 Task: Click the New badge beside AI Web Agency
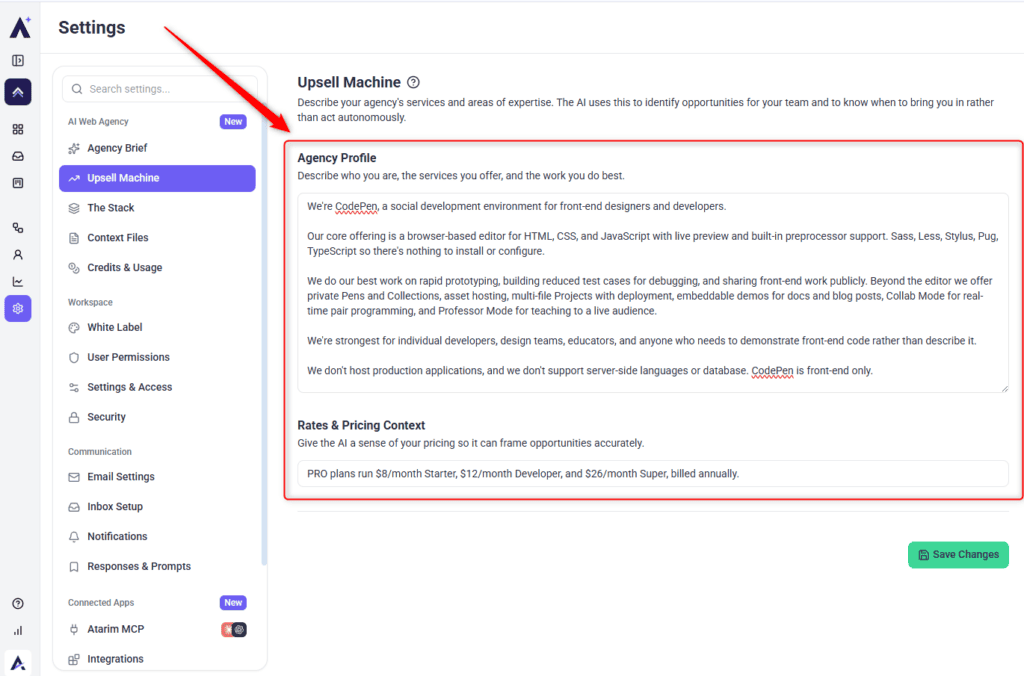233,121
